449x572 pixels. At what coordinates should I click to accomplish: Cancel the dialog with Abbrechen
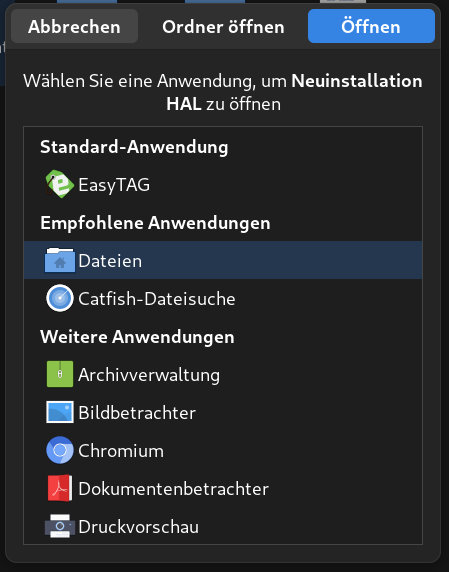[74, 26]
